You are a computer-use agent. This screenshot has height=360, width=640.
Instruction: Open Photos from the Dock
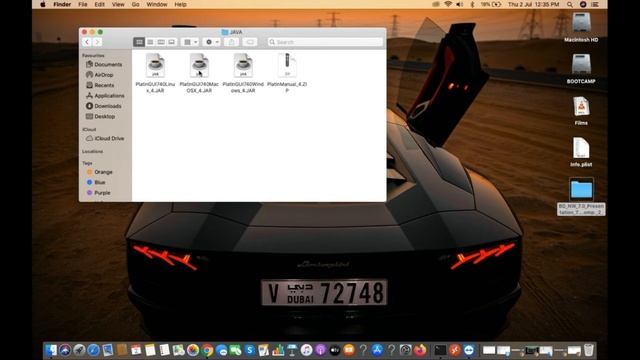coord(193,350)
